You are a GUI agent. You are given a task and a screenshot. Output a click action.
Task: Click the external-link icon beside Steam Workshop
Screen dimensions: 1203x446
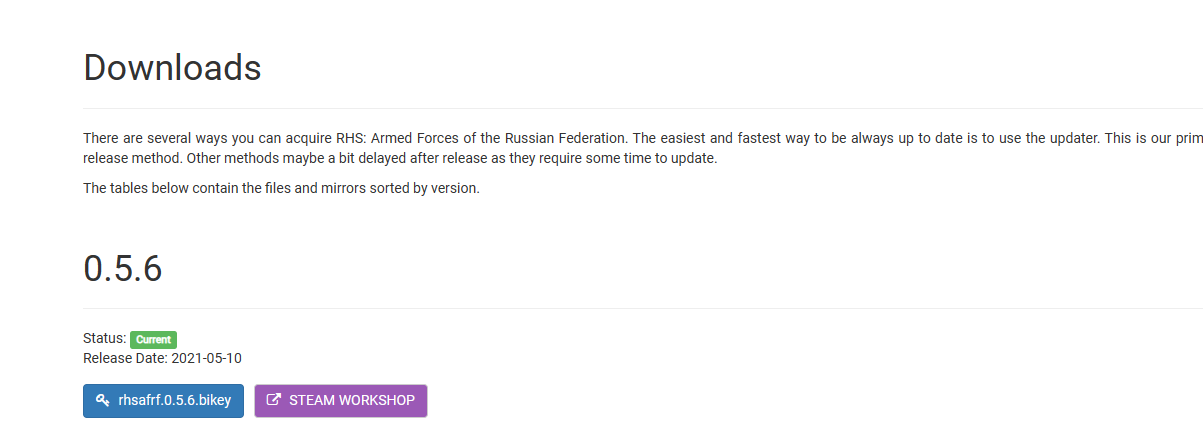273,401
